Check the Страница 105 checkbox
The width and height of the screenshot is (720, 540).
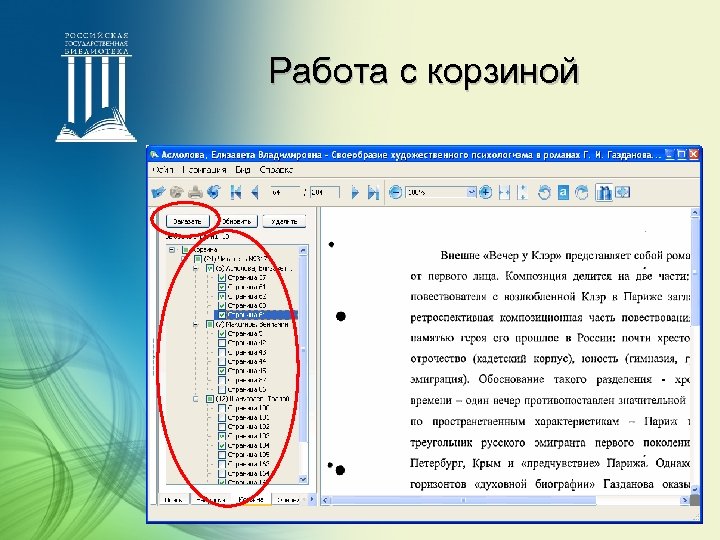tap(222, 455)
